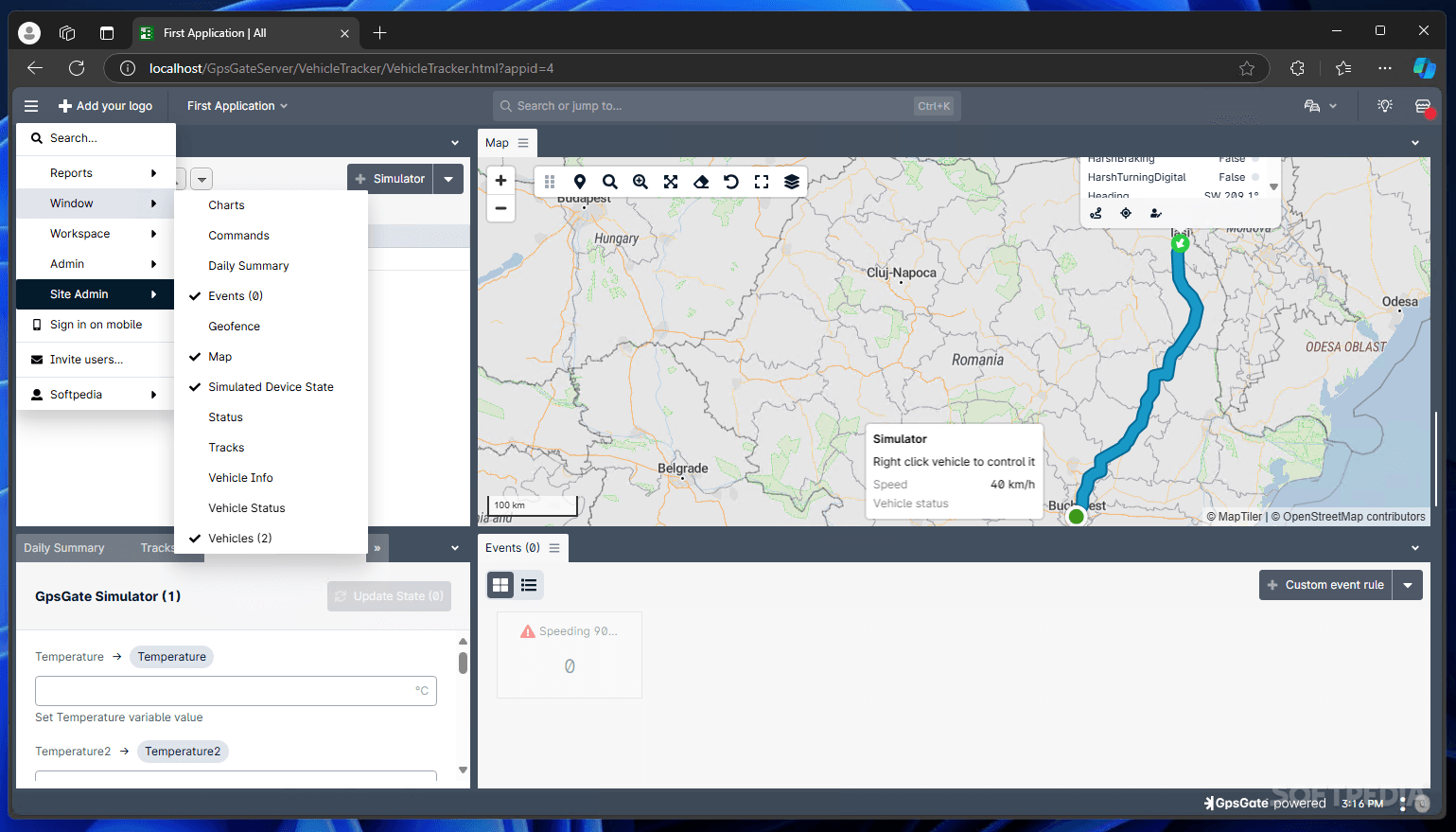Expand the Softpedia user submenu

(96, 395)
